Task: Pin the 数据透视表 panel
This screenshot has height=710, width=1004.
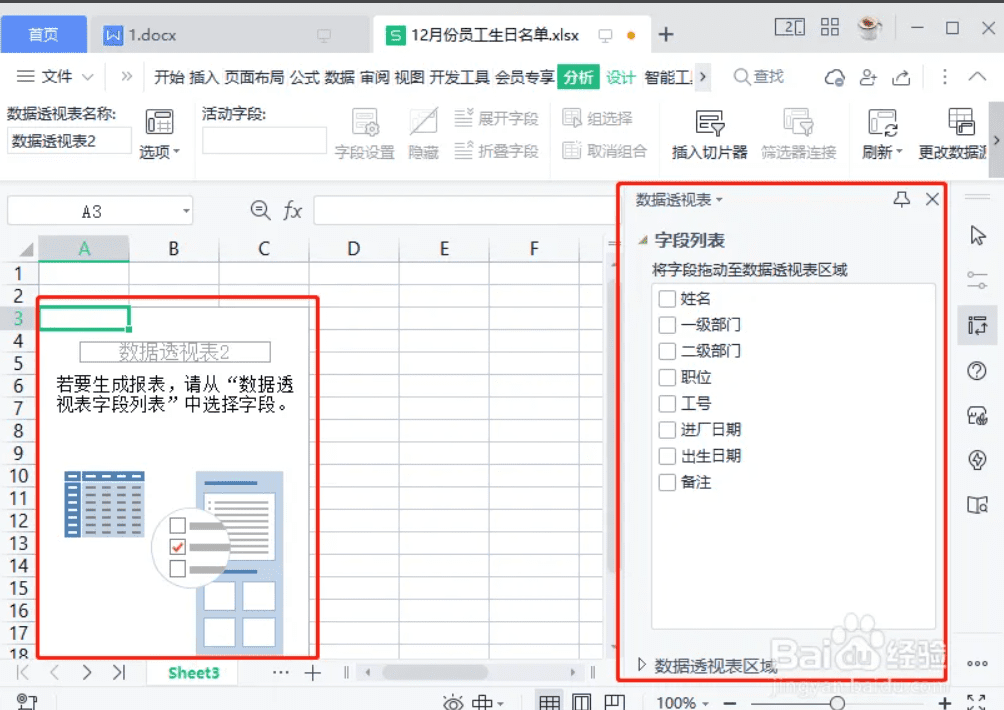Action: (902, 199)
